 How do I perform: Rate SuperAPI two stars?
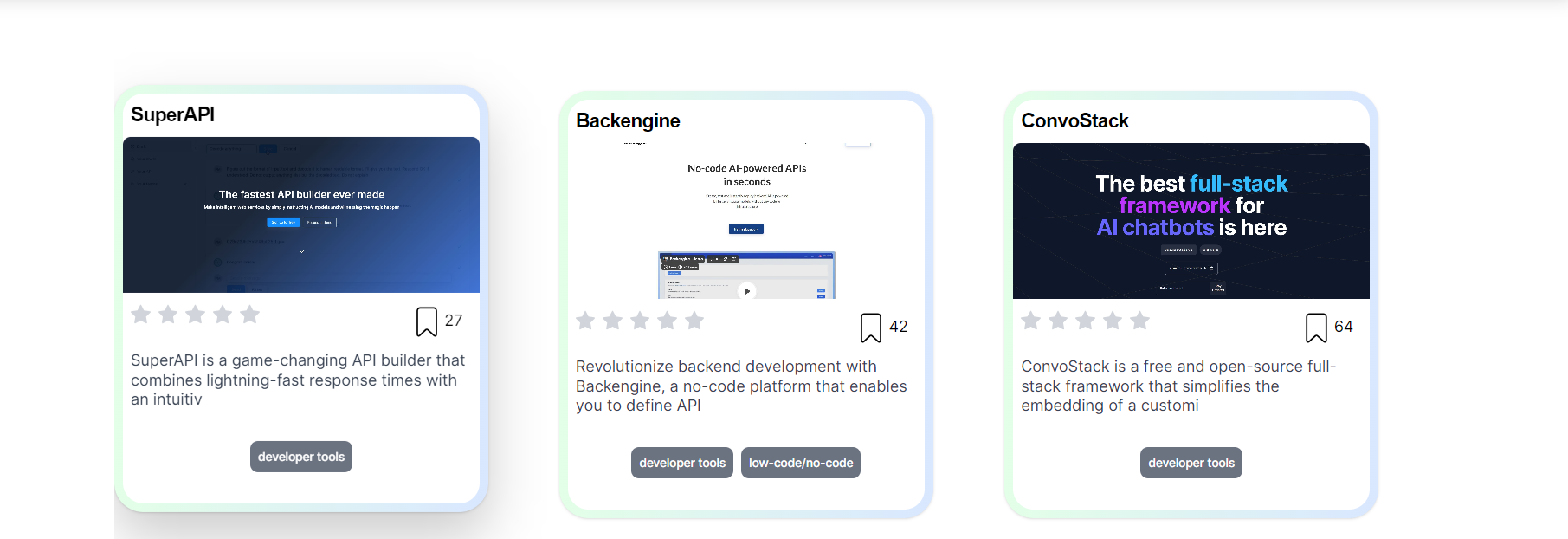pos(168,315)
